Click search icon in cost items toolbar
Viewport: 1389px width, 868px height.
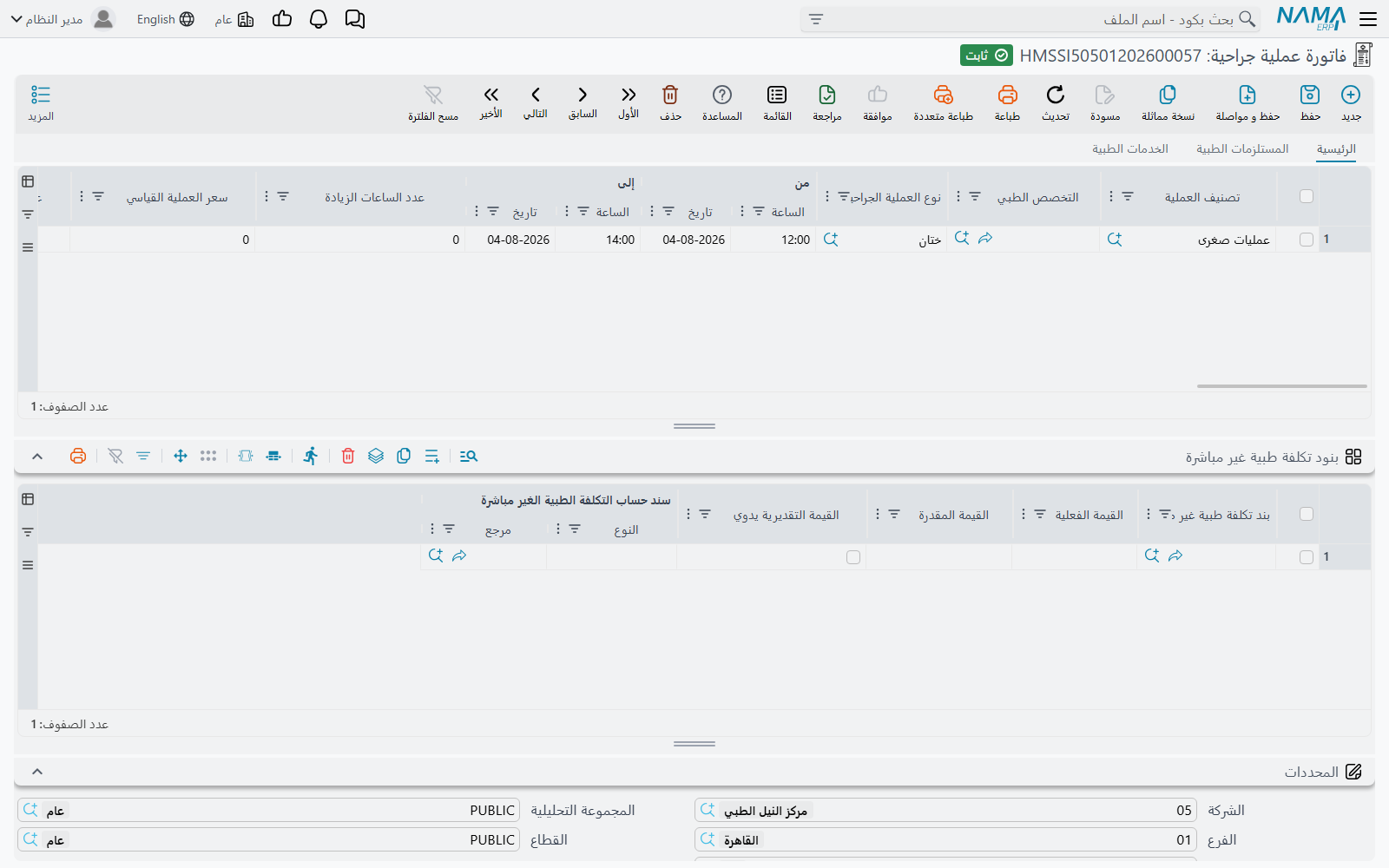pyautogui.click(x=469, y=456)
